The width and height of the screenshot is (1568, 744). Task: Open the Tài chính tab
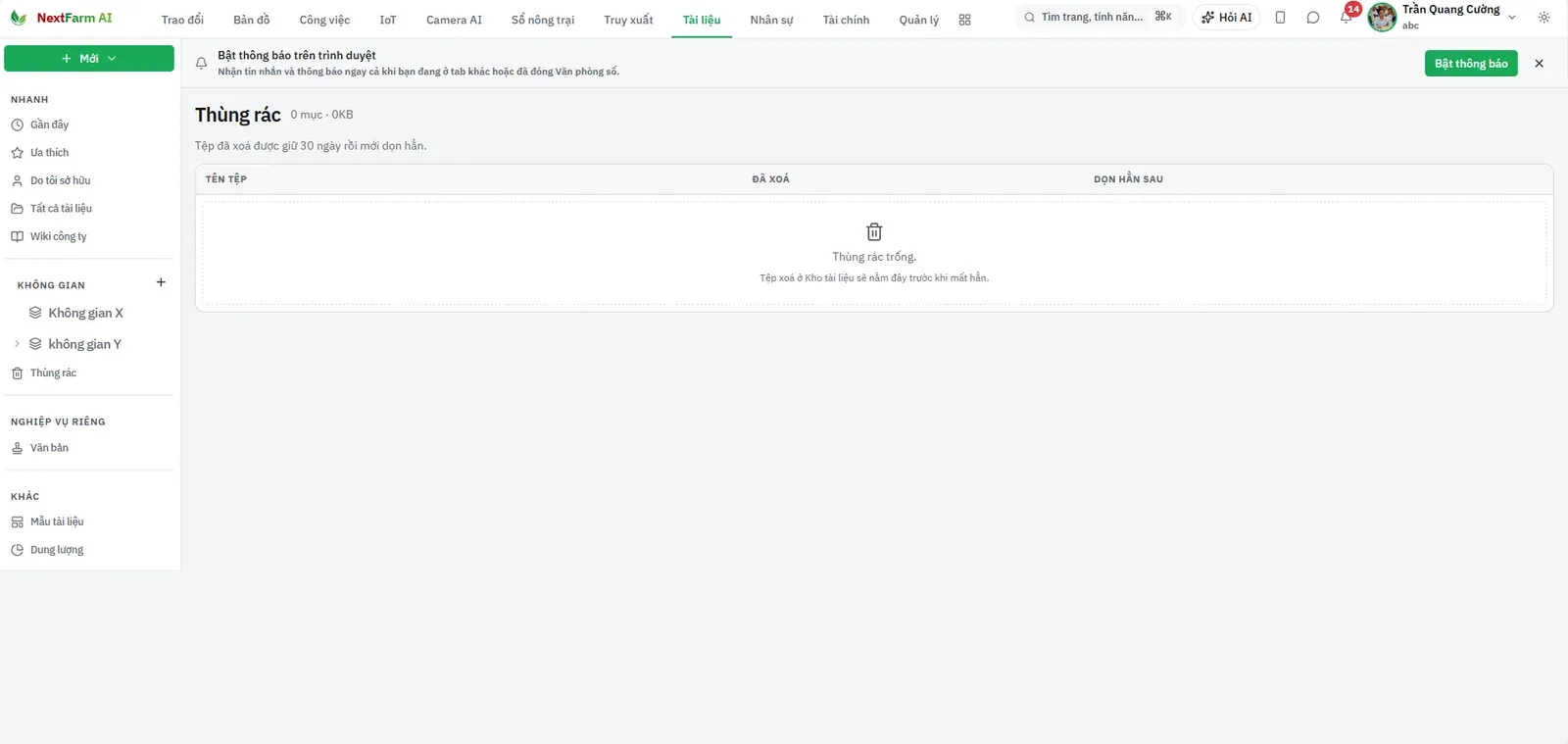[x=846, y=20]
